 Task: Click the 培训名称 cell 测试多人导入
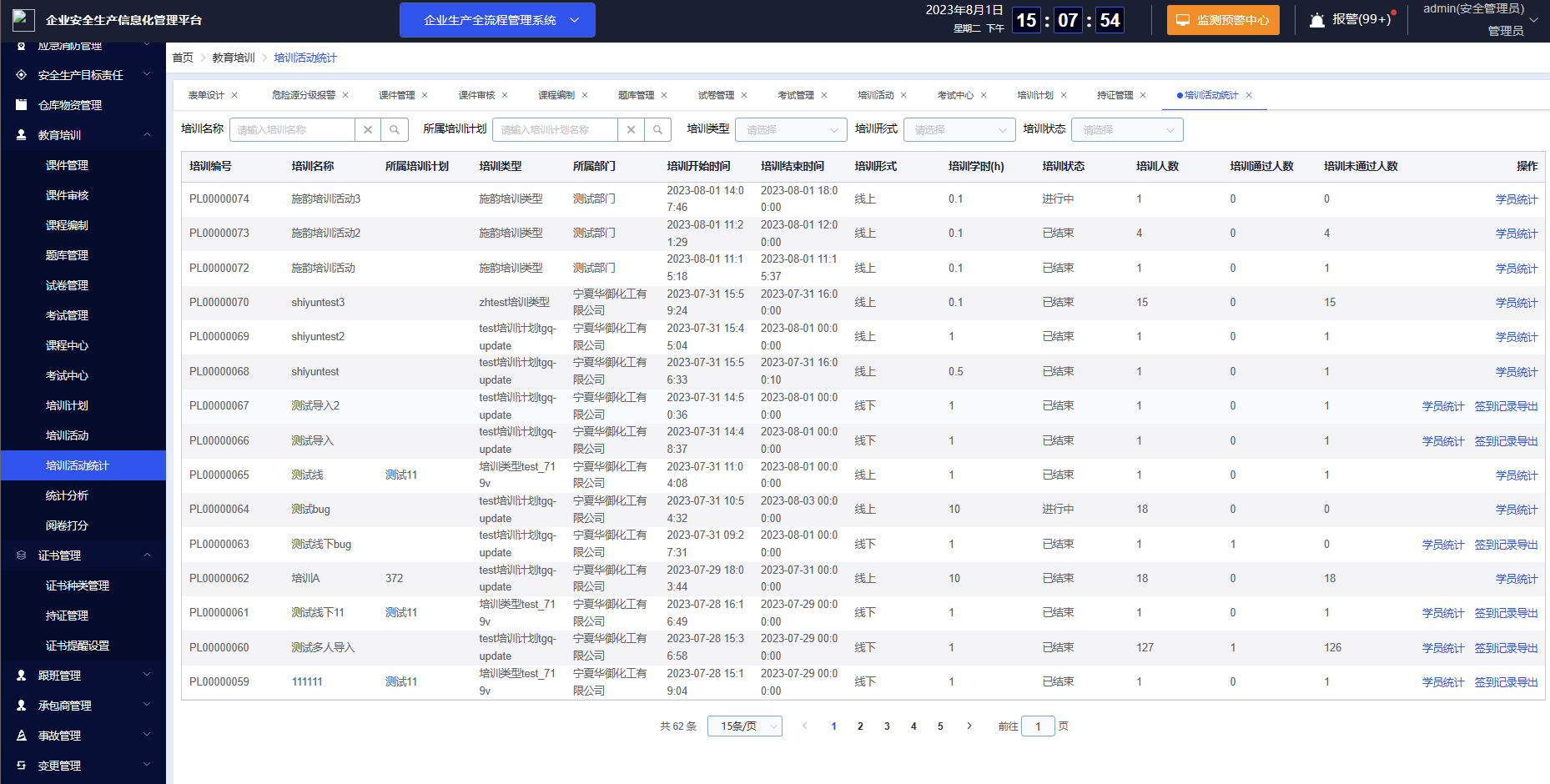click(x=323, y=648)
